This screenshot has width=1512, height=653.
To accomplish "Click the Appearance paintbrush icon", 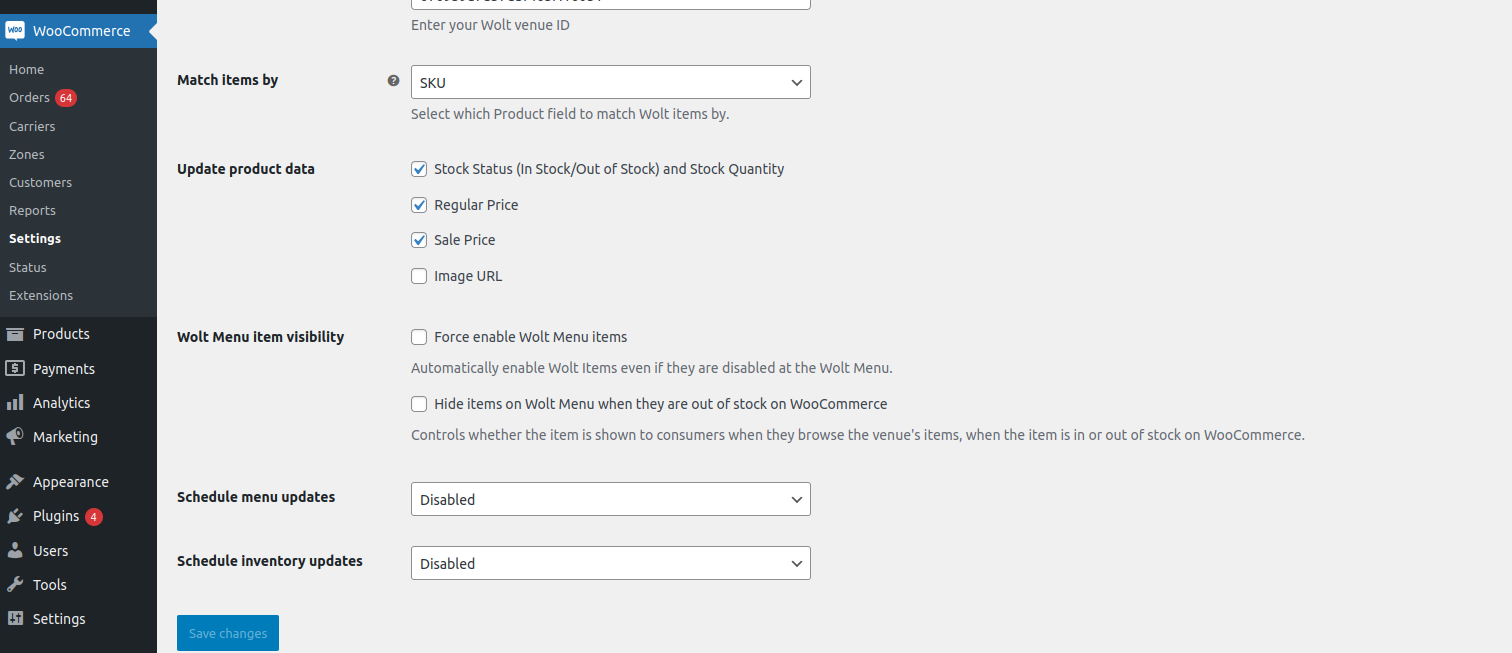I will tap(15, 481).
